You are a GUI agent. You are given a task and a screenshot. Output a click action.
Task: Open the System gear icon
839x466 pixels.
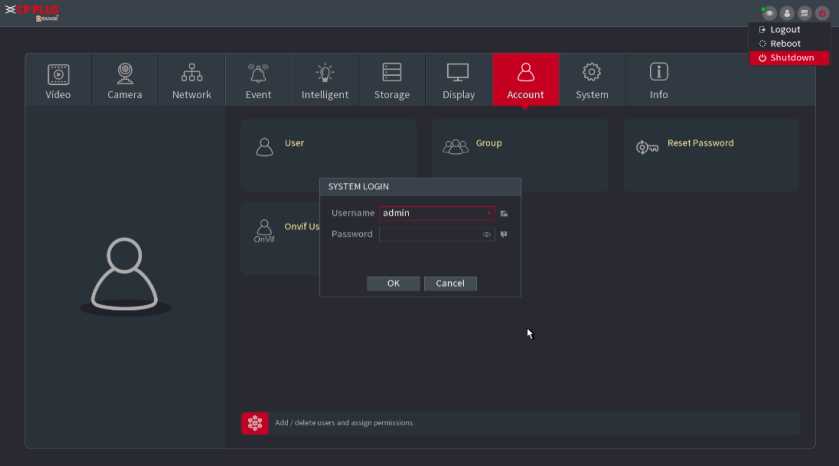pos(592,80)
